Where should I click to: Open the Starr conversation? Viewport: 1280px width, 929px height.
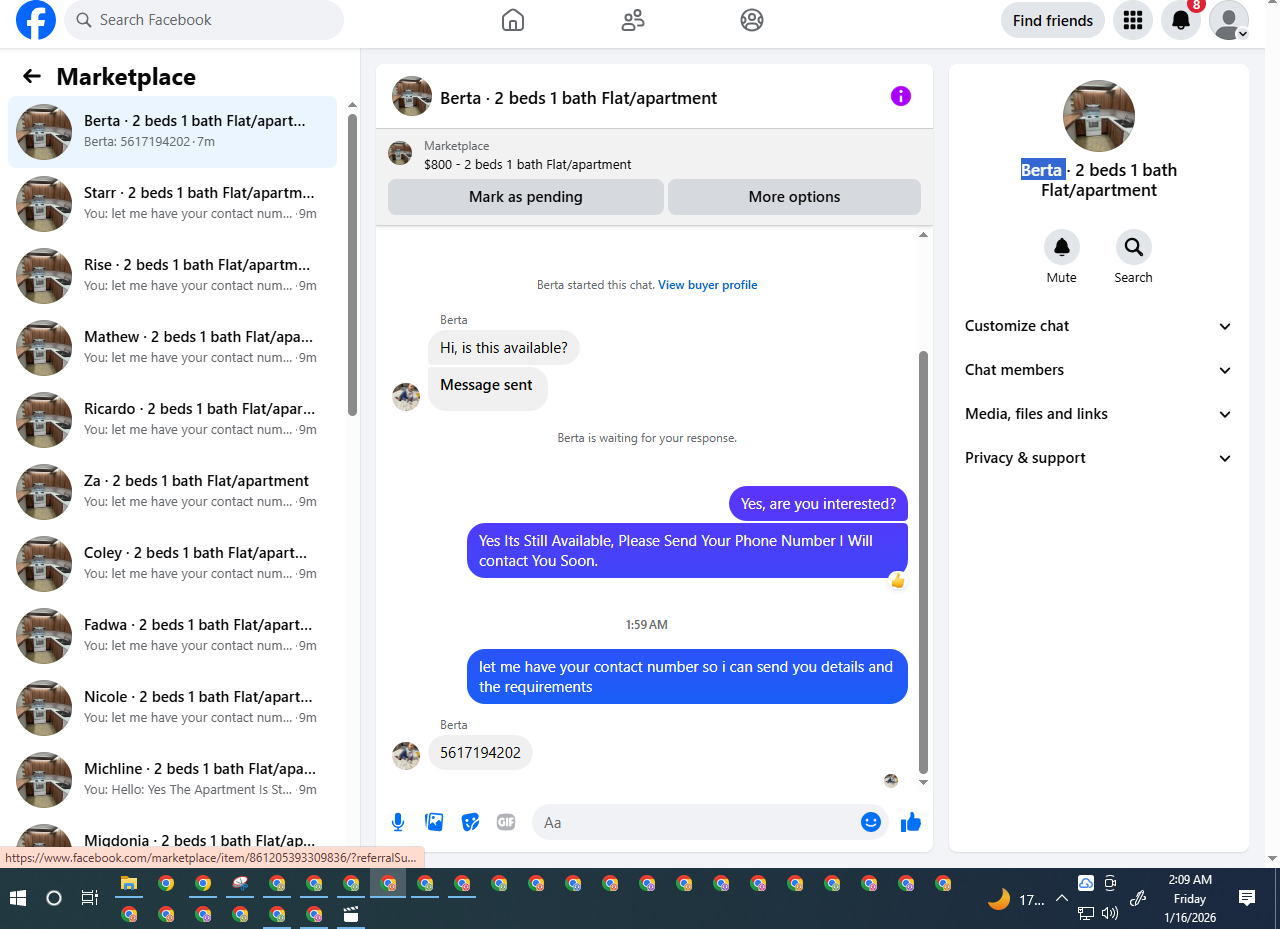click(172, 204)
